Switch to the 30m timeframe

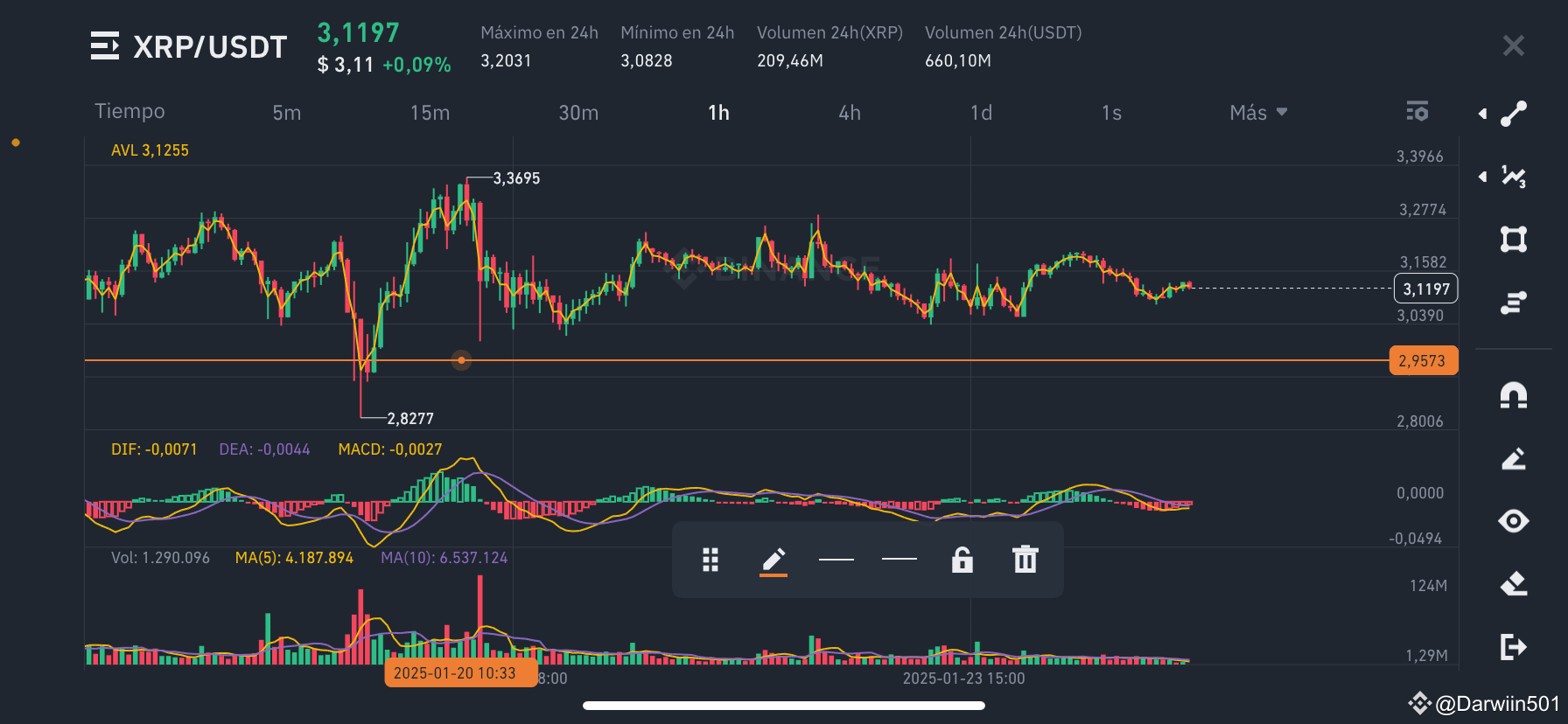click(x=579, y=113)
